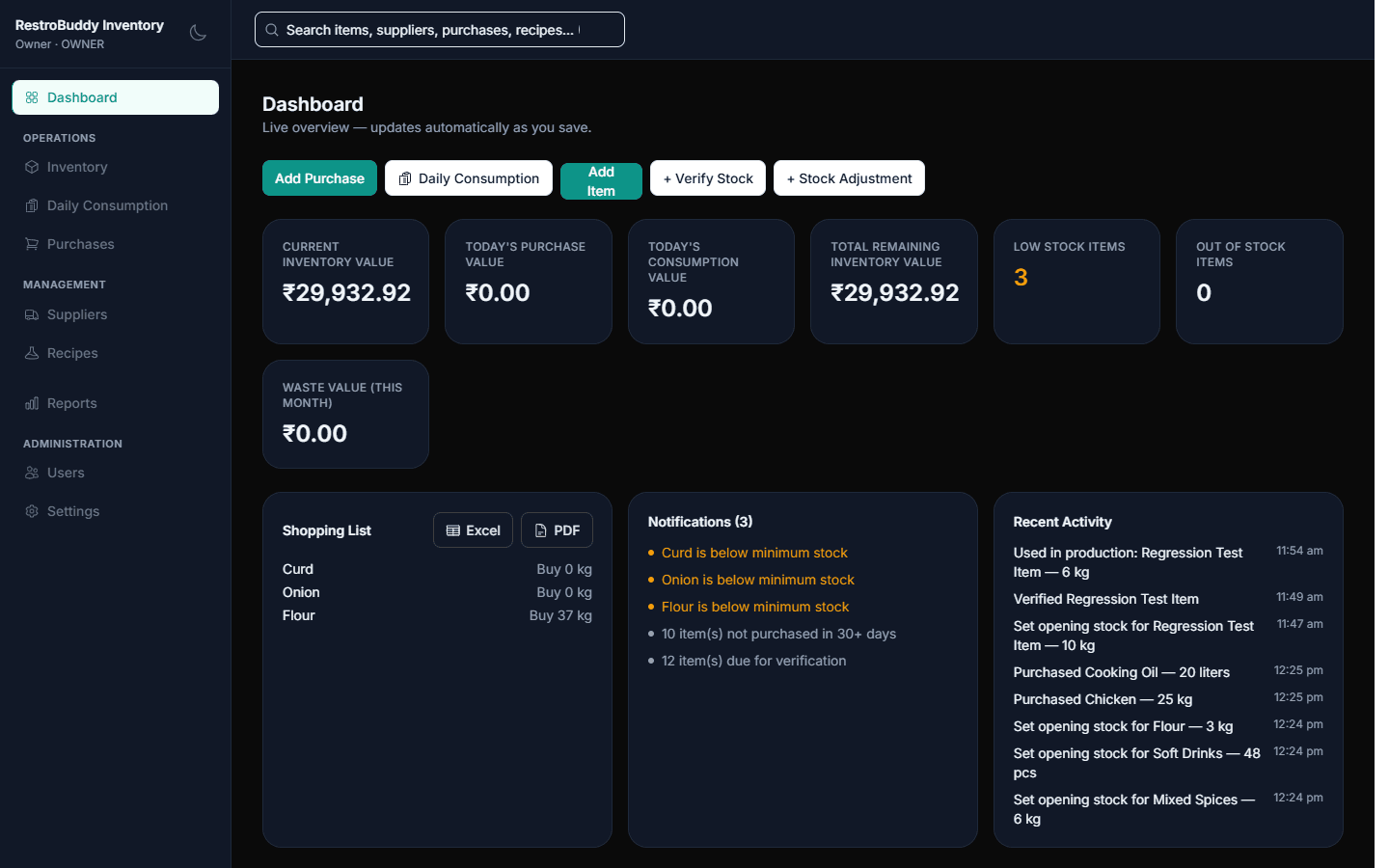Click the search magnifier icon
The image size is (1389, 868).
[x=272, y=30]
